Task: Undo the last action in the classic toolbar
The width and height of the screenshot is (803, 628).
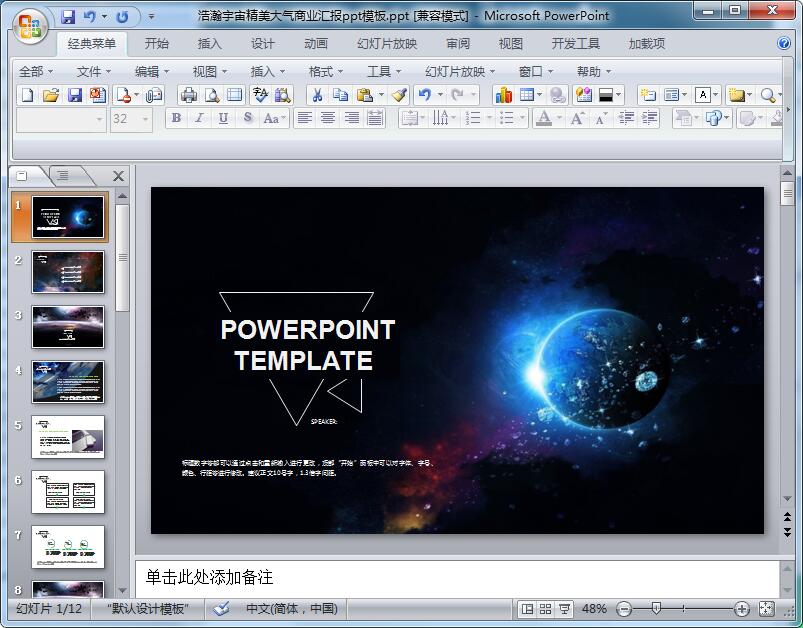Action: coord(425,95)
